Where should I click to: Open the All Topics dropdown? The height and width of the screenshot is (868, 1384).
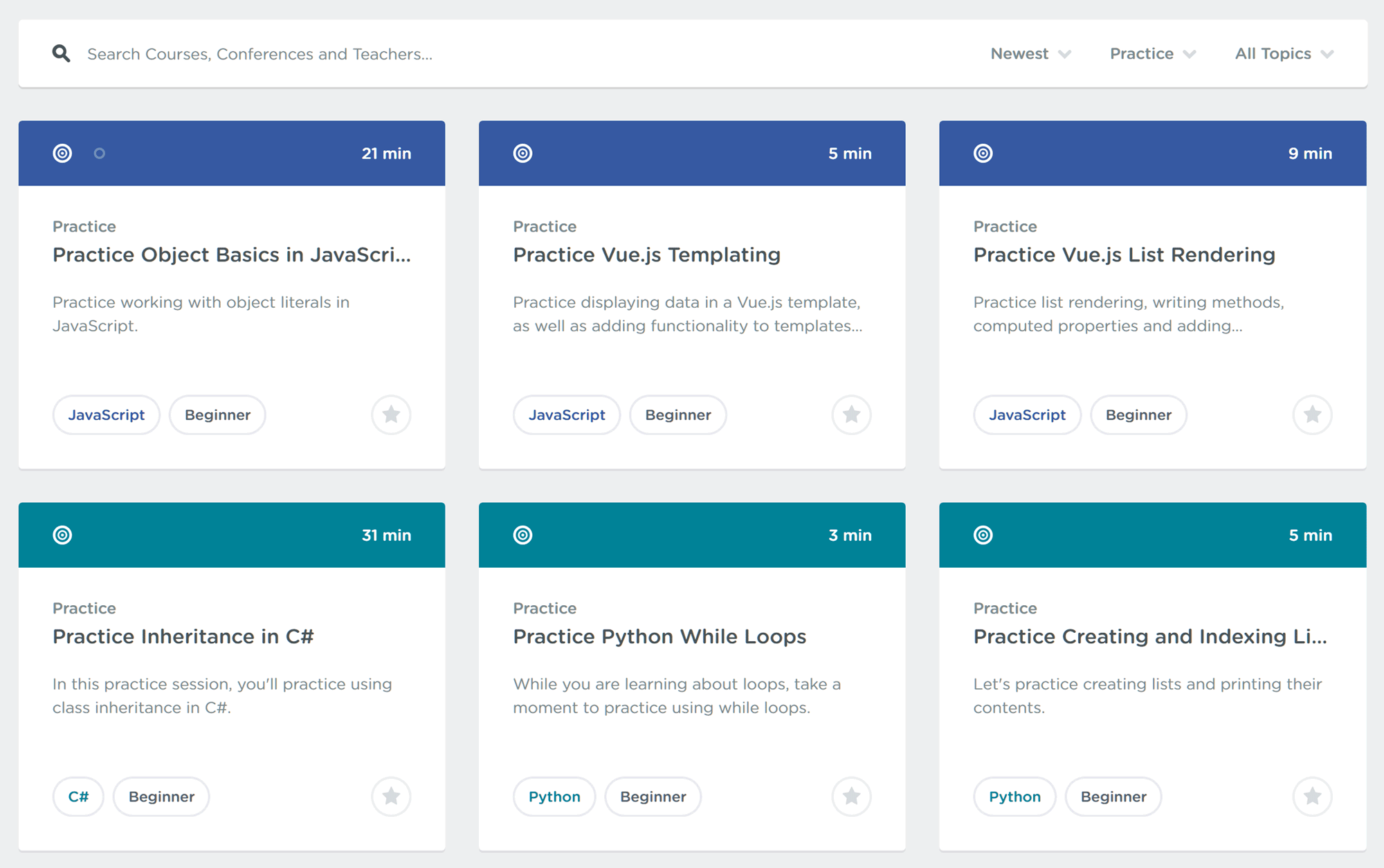(x=1284, y=54)
